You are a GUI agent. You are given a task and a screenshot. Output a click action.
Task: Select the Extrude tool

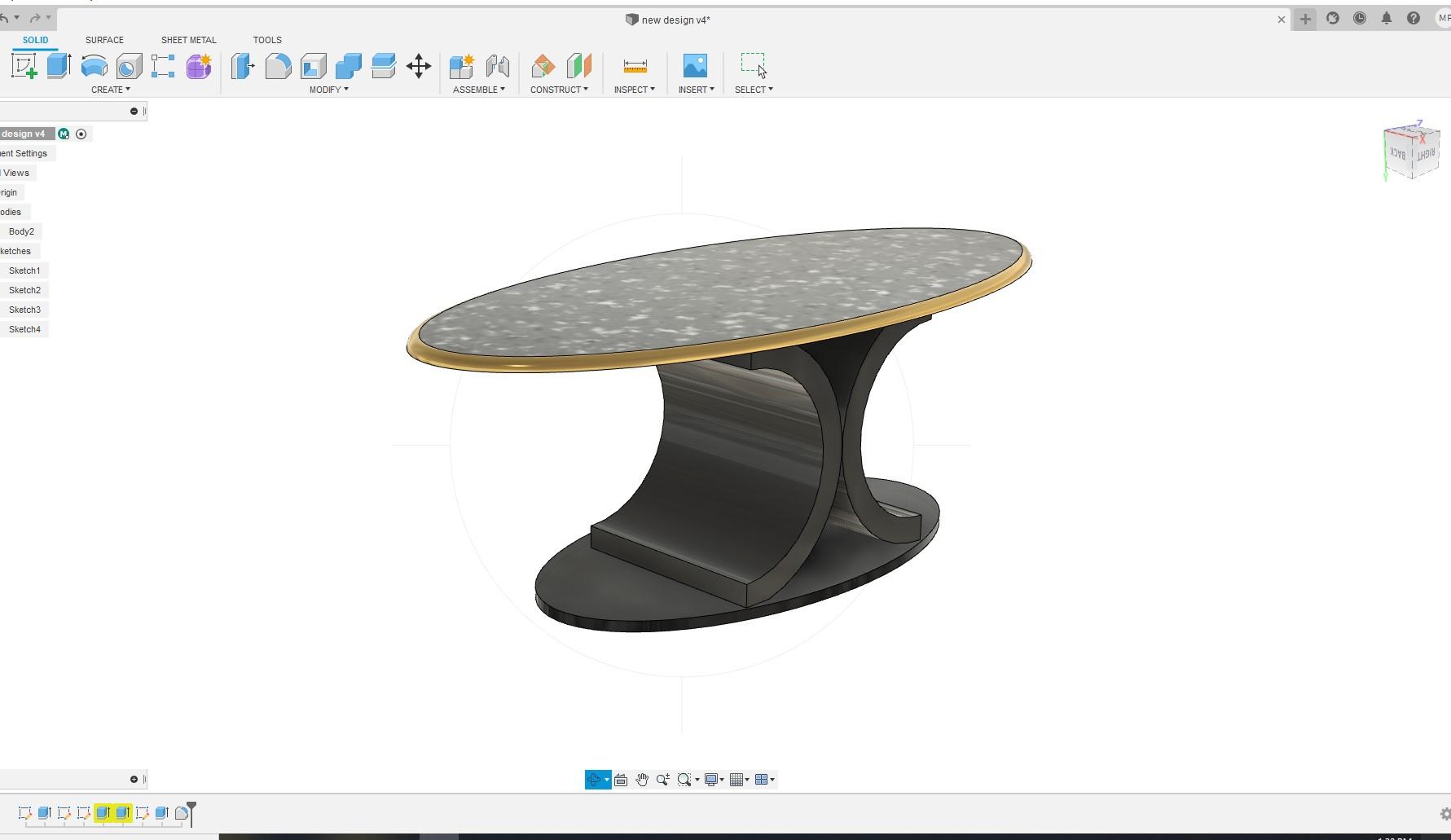coord(57,67)
